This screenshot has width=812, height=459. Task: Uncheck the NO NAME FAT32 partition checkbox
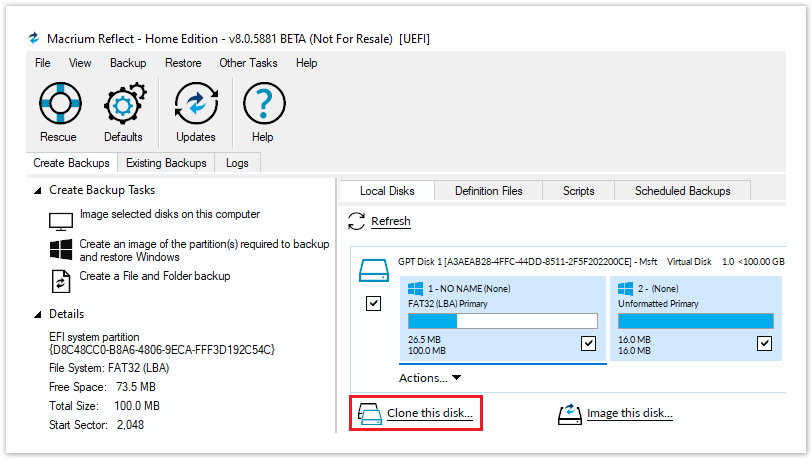[588, 344]
